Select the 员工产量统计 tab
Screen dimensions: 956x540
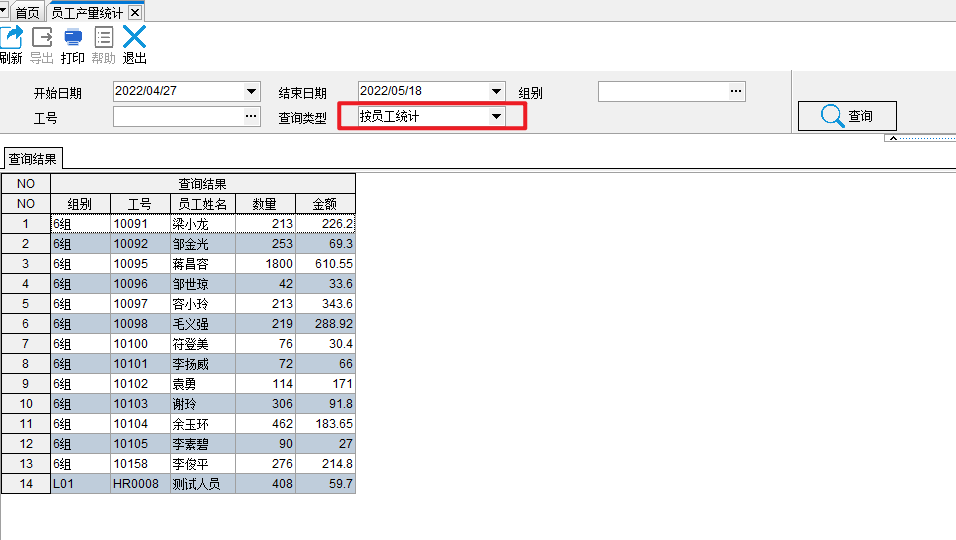pyautogui.click(x=87, y=13)
